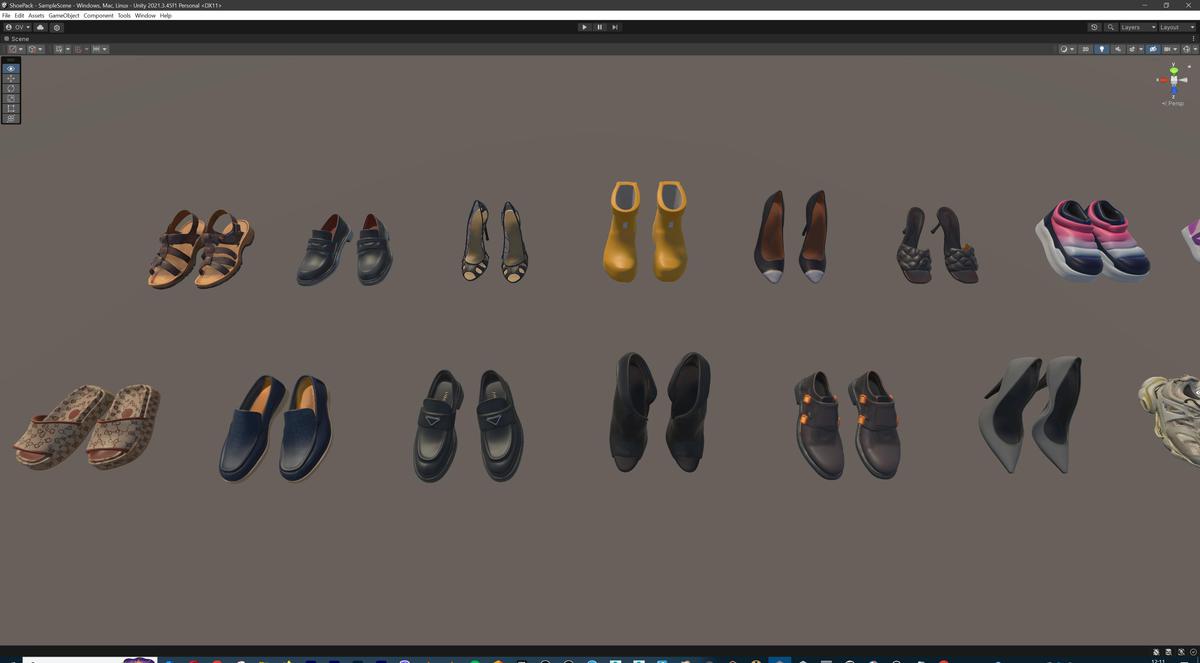Toggle audio in the Scene view

pos(1118,49)
